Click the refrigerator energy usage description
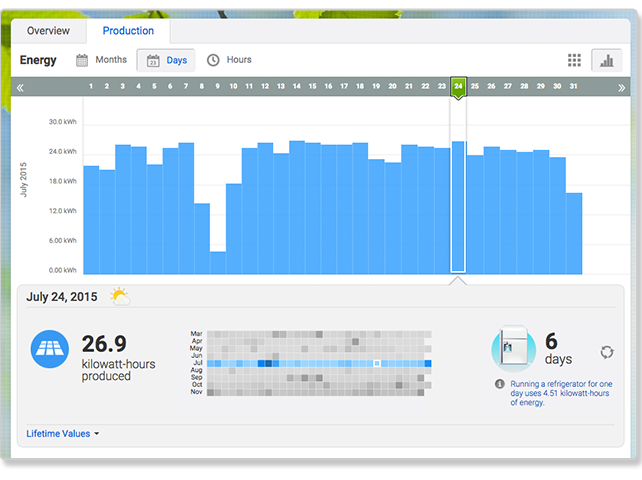The image size is (642, 480). pos(561,393)
